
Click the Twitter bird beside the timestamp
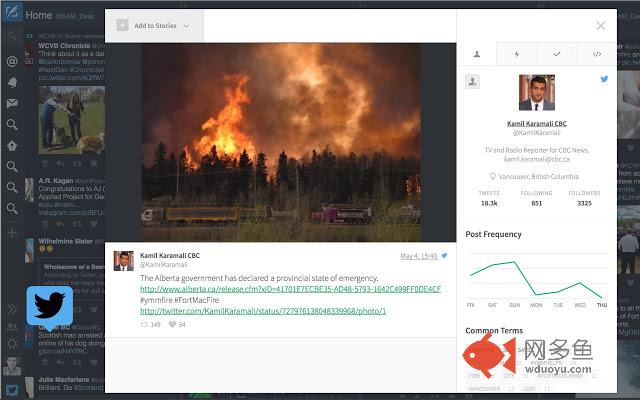click(444, 256)
